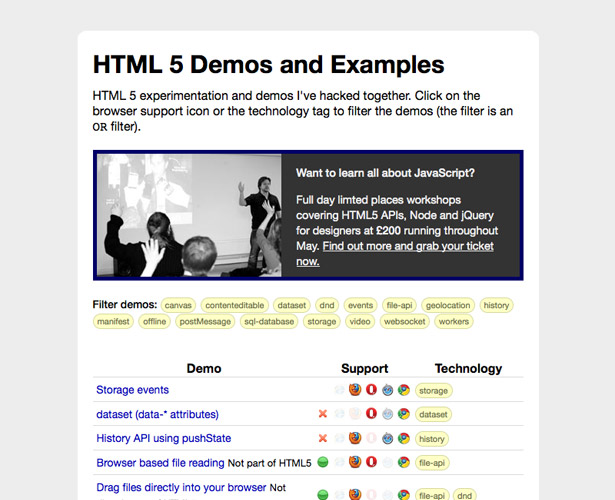Viewport: 615px width, 500px height.
Task: Filter demos by the manifest tag
Action: click(113, 321)
